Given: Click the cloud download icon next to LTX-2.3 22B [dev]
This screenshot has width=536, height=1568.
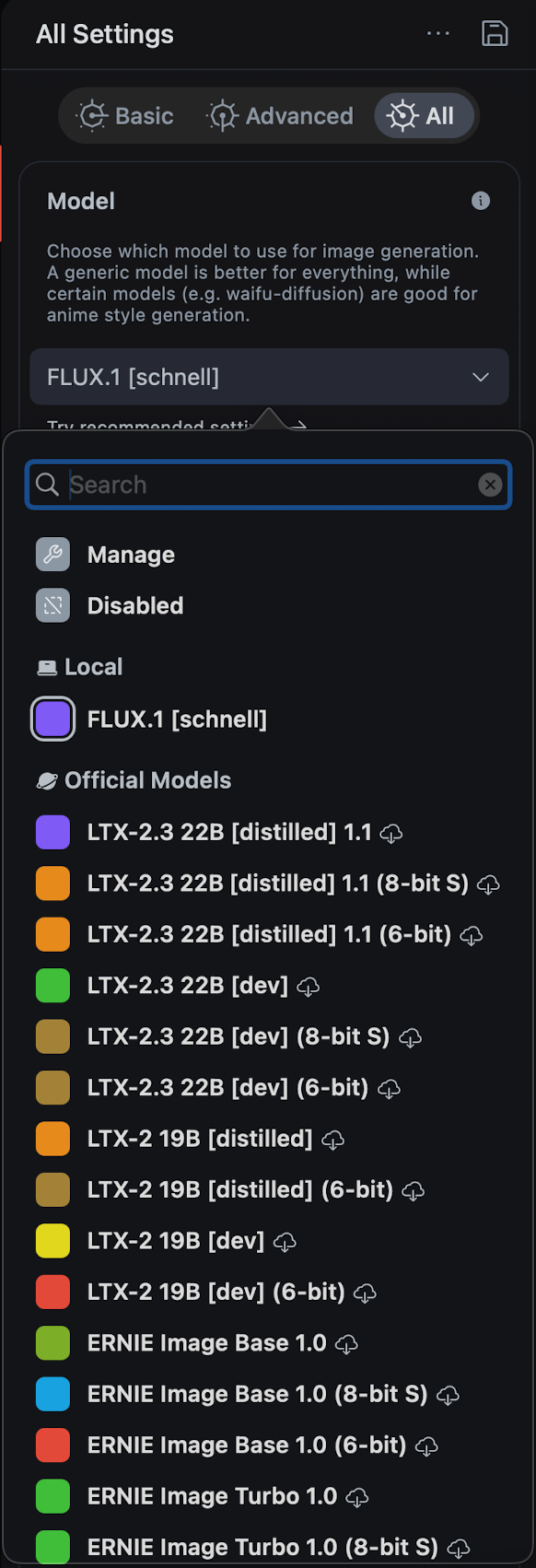Looking at the screenshot, I should [x=309, y=986].
